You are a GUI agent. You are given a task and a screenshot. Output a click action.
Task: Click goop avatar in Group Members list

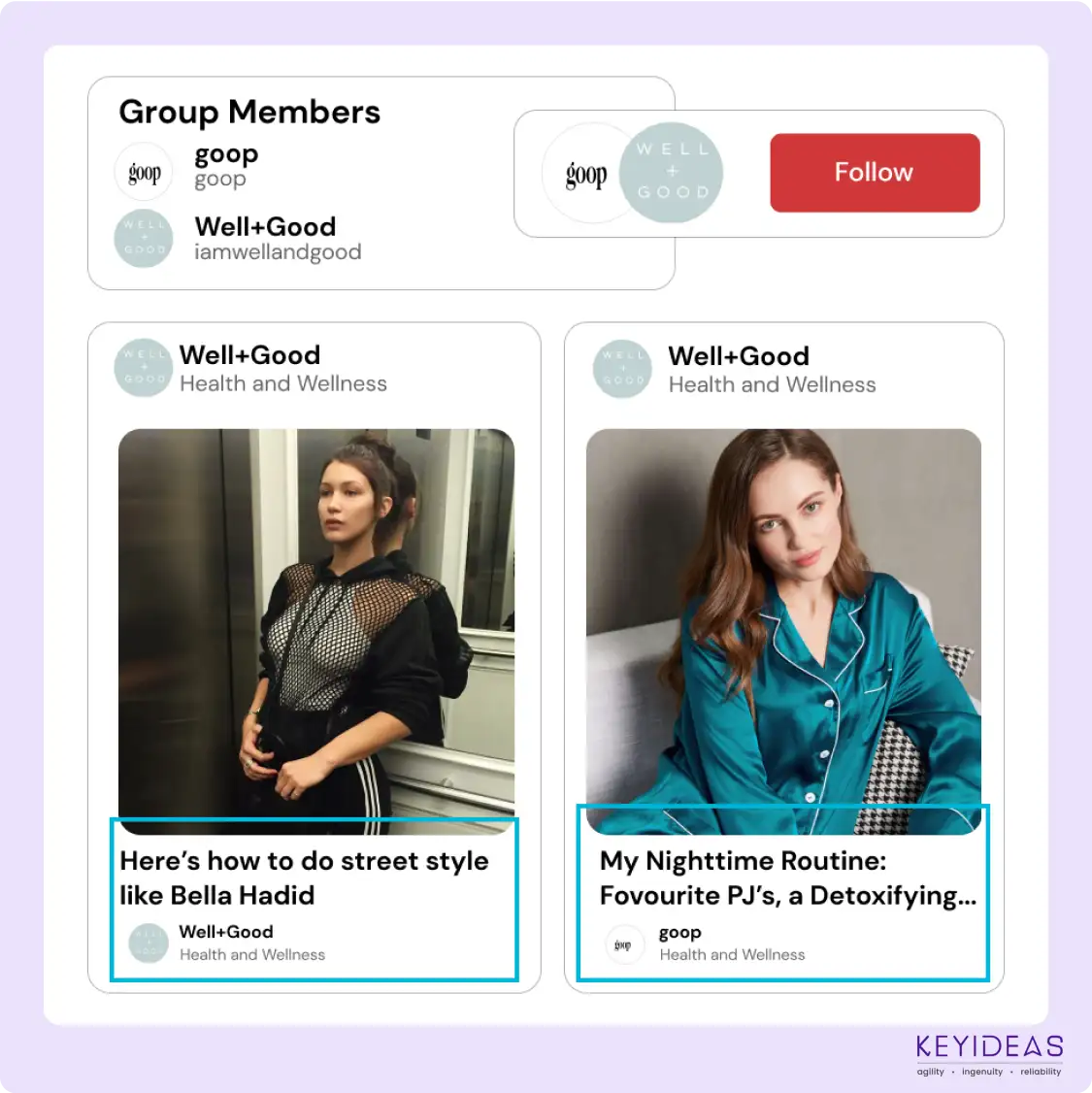click(x=144, y=172)
